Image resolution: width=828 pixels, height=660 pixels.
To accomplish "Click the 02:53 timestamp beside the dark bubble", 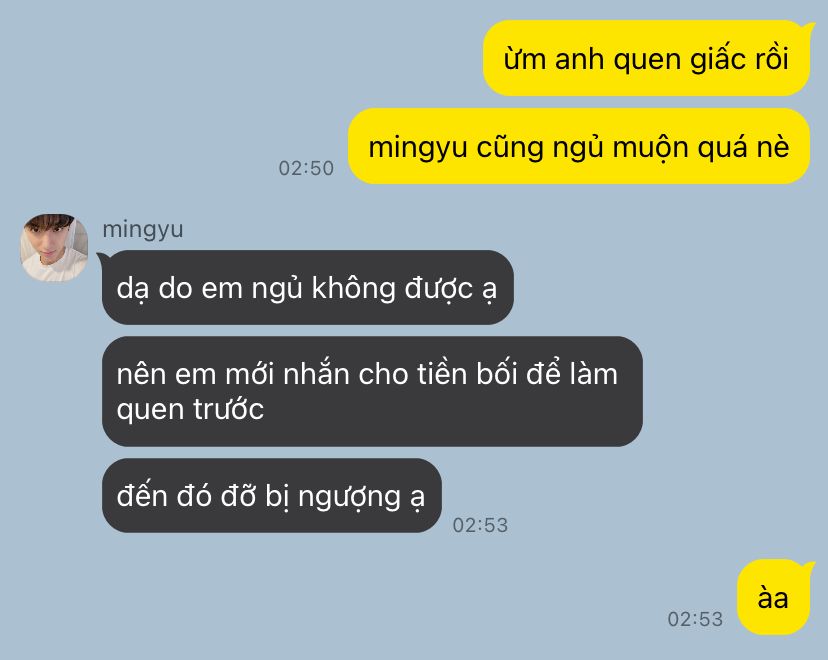I will coord(481,525).
